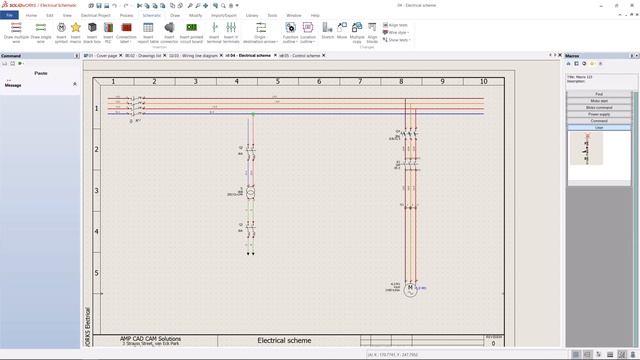640x360 pixels.
Task: Select the Move tool
Action: pyautogui.click(x=342, y=31)
